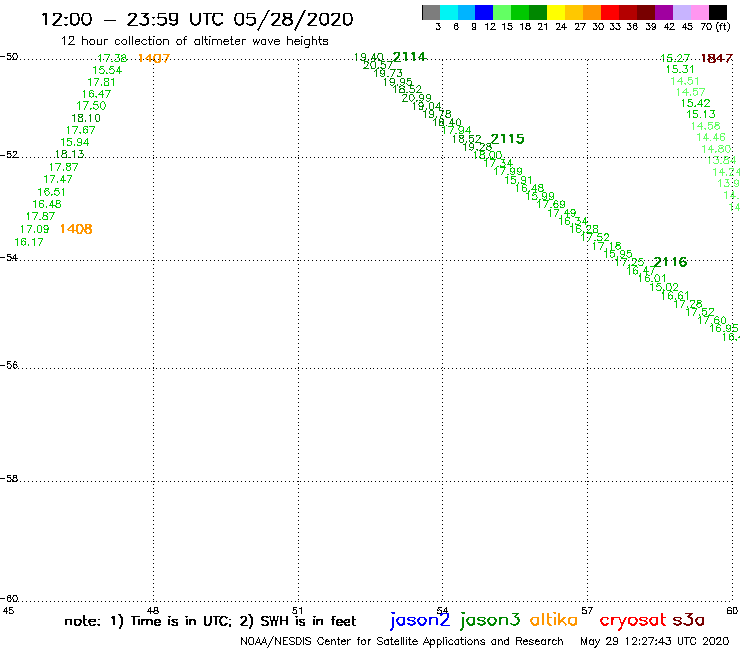Click wave height value 16.01
This screenshot has width=740, height=650.
pos(652,278)
